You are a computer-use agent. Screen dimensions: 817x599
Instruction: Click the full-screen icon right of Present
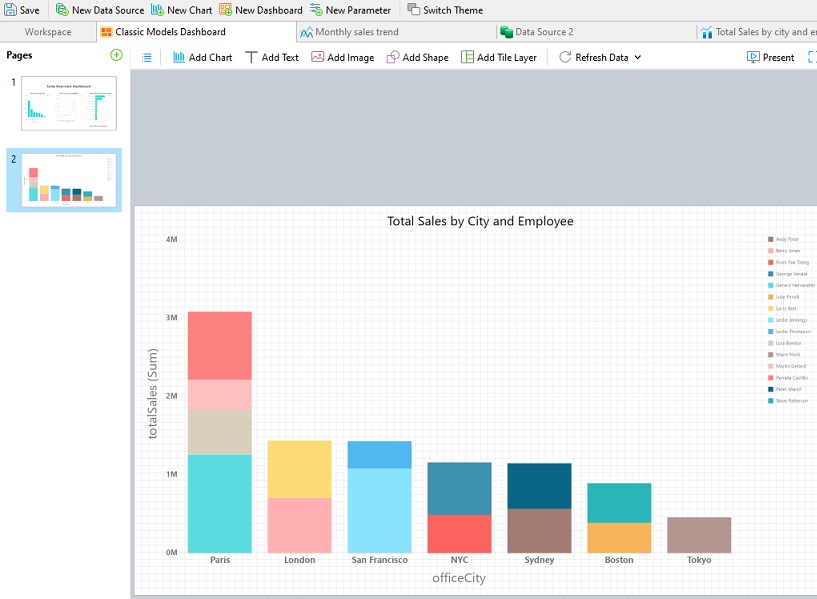tap(812, 57)
